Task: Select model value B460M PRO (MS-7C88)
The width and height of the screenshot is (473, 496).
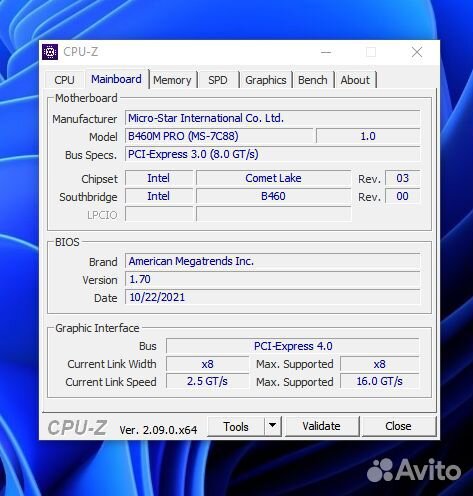Action: tap(219, 136)
